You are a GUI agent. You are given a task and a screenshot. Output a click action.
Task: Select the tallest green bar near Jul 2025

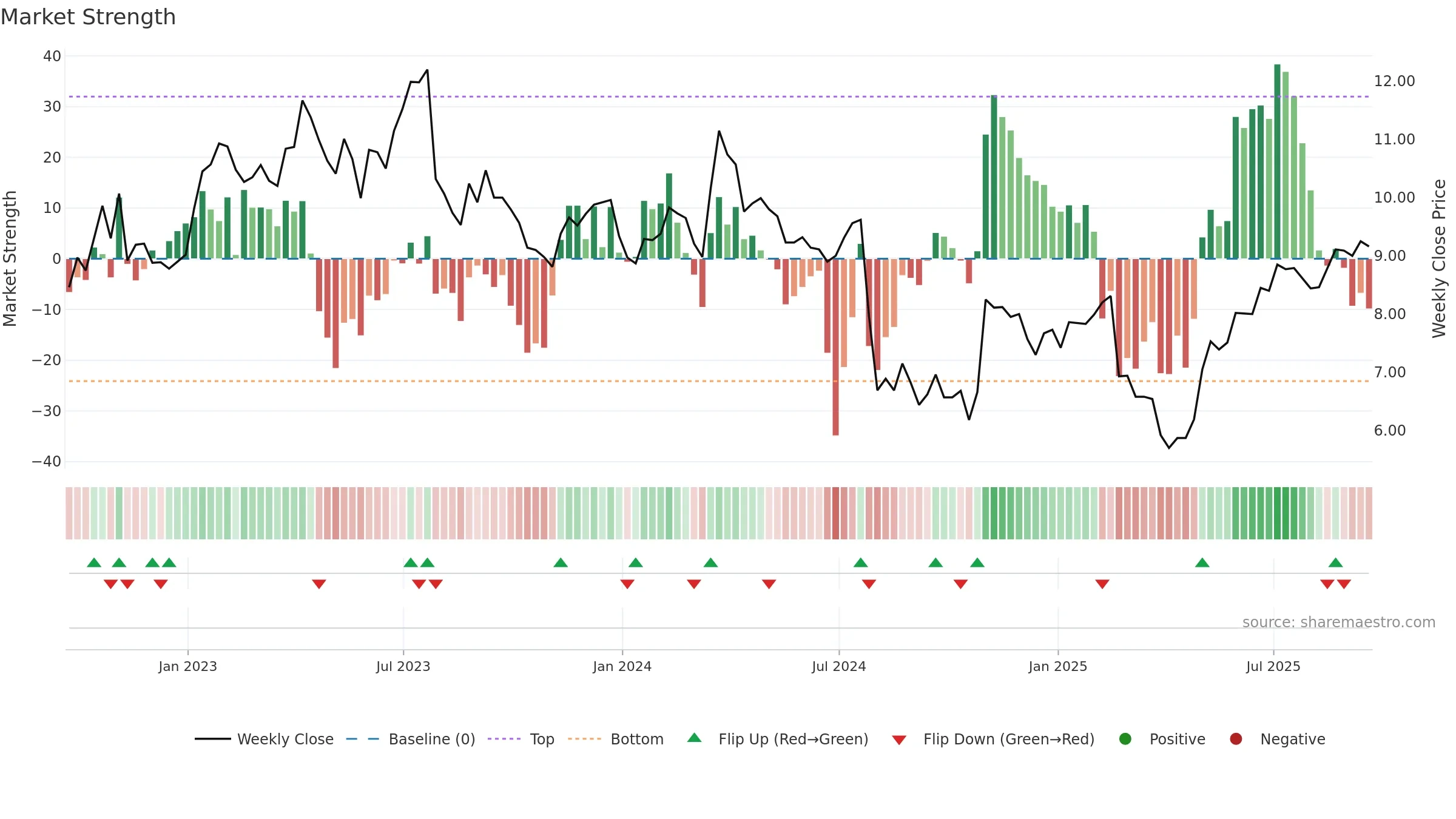(1277, 161)
